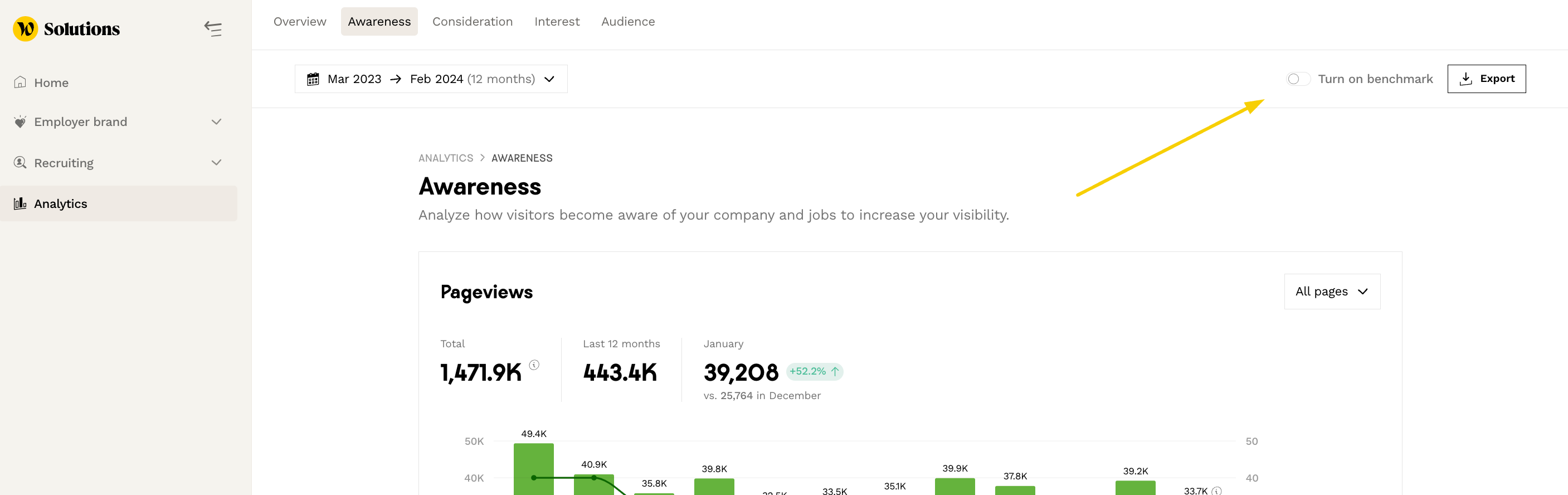The width and height of the screenshot is (1568, 495).
Task: Click the Employer brand heart icon
Action: 20,122
